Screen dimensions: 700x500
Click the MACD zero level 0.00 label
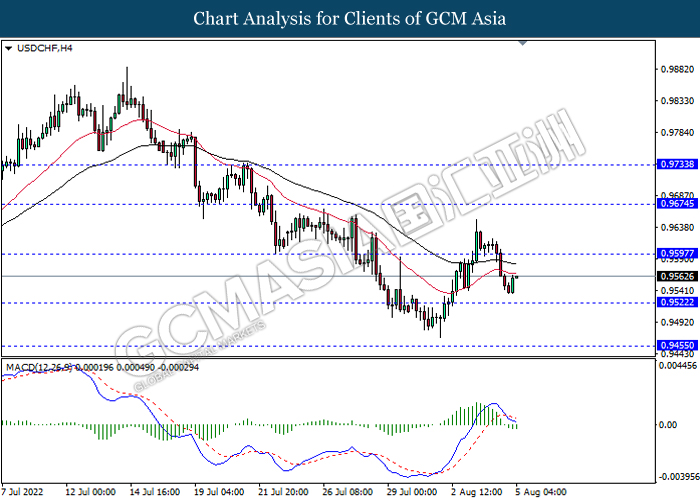tap(668, 425)
